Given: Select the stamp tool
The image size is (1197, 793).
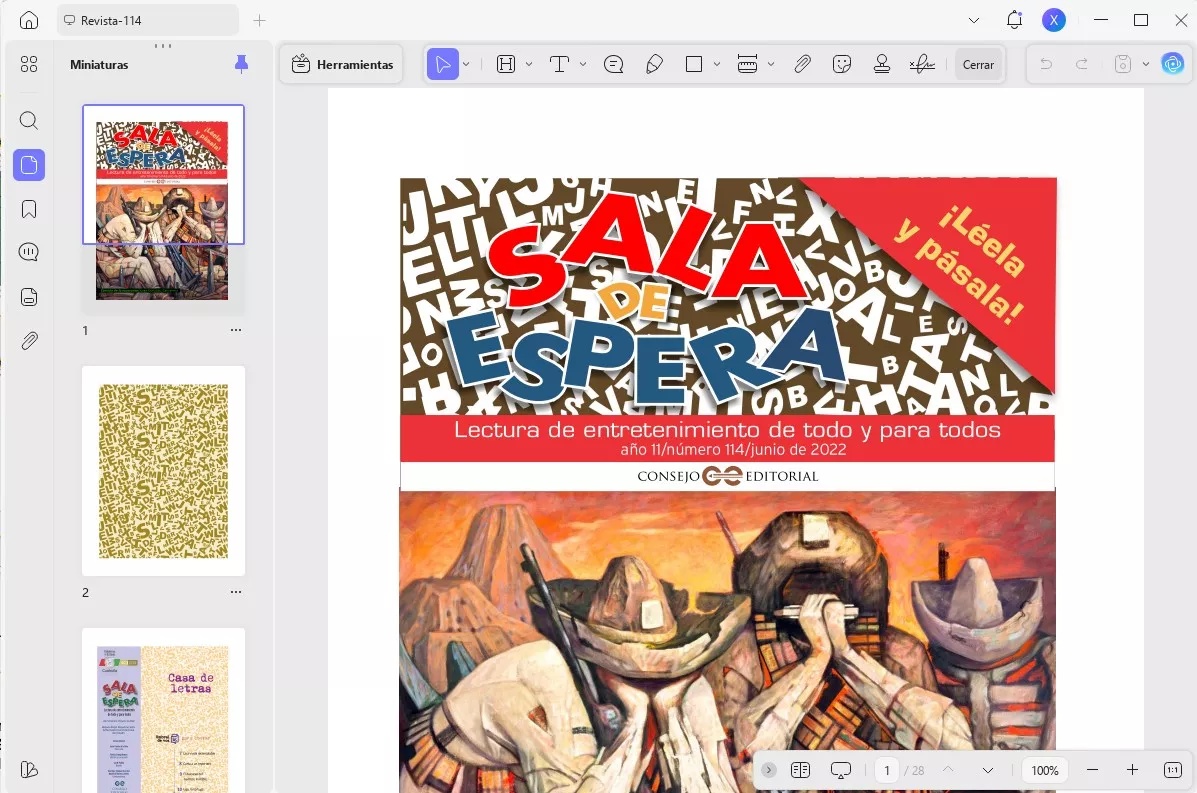Looking at the screenshot, I should (x=882, y=65).
